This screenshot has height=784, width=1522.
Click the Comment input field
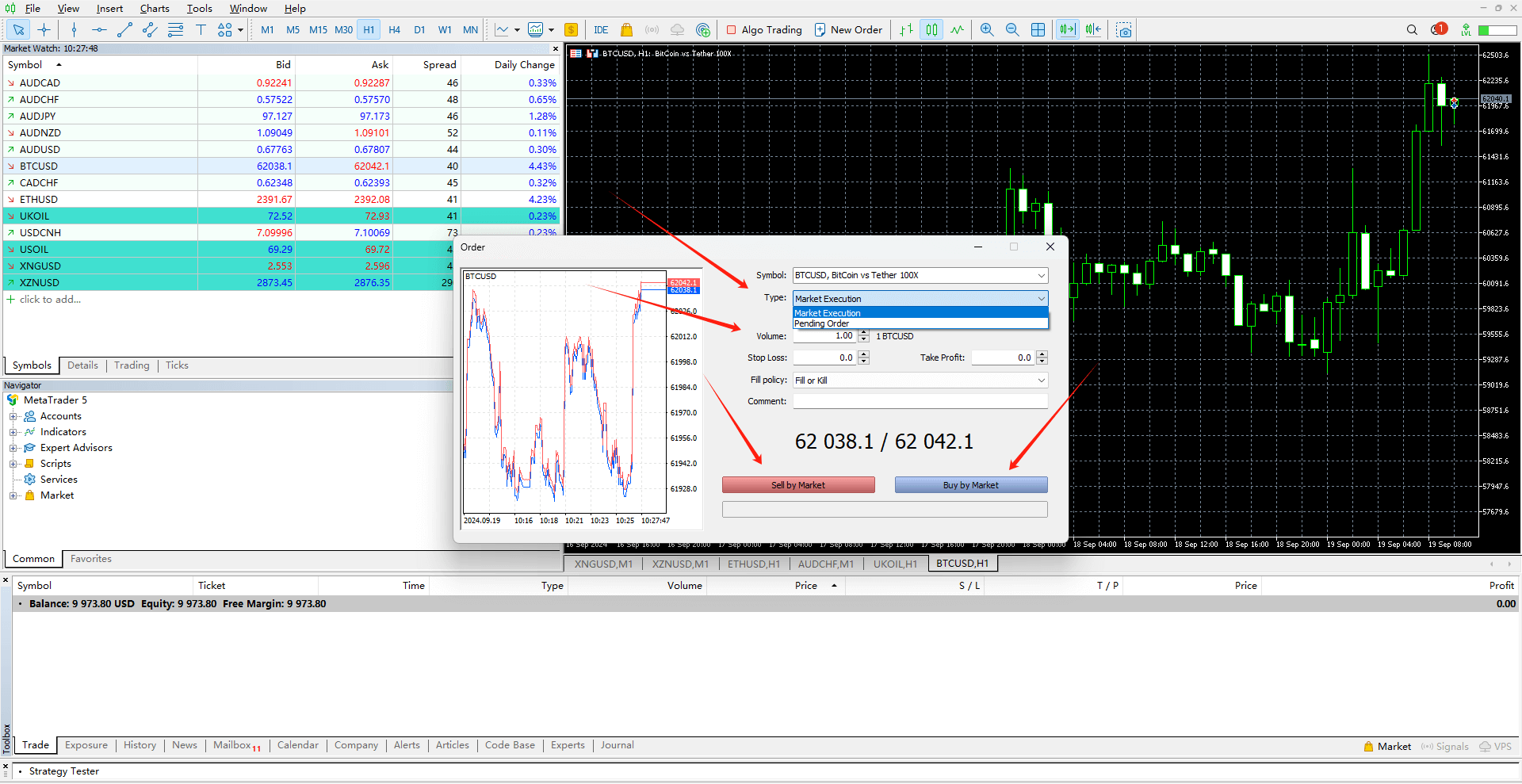coord(920,402)
